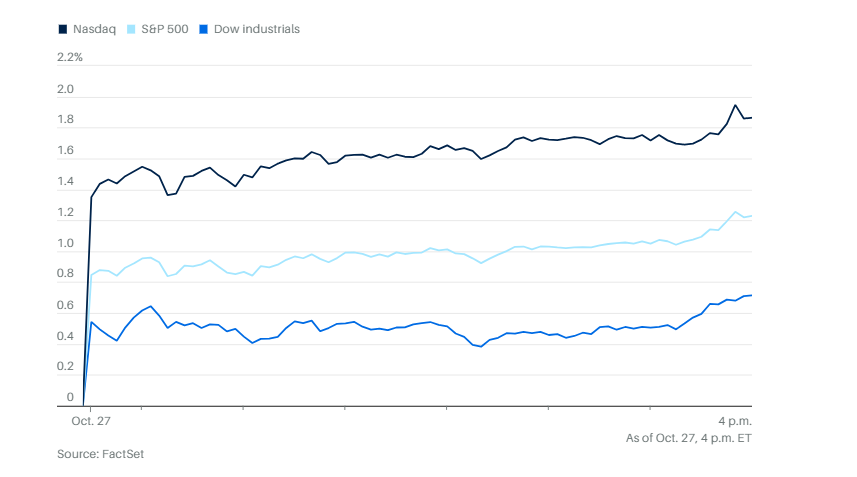
Task: Click the 0.6 y-axis label
Action: click(66, 305)
